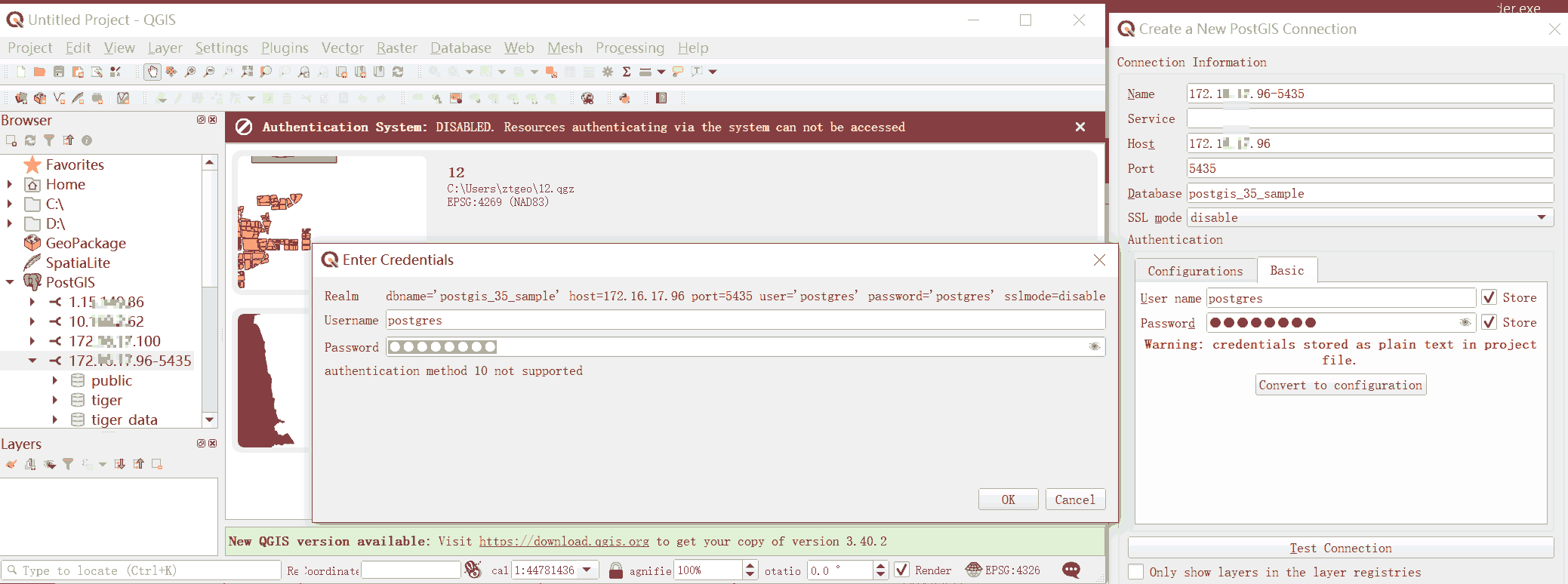
Task: Open the map scale dropdown
Action: click(587, 570)
